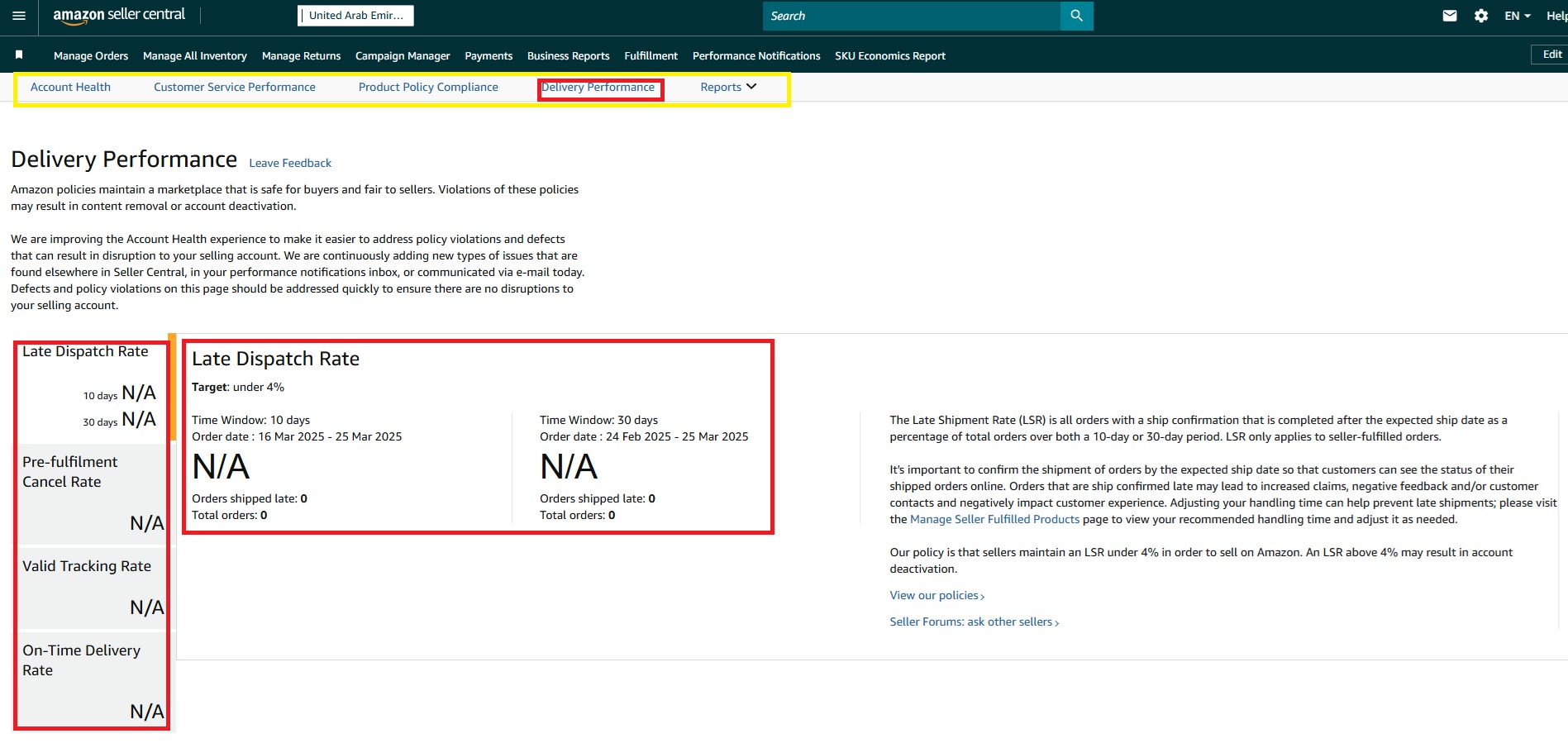Click the search magnifier button

coord(1076,16)
